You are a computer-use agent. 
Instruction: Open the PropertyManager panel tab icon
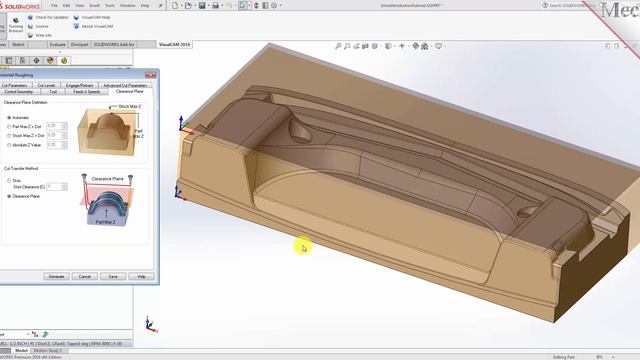click(x=9, y=61)
